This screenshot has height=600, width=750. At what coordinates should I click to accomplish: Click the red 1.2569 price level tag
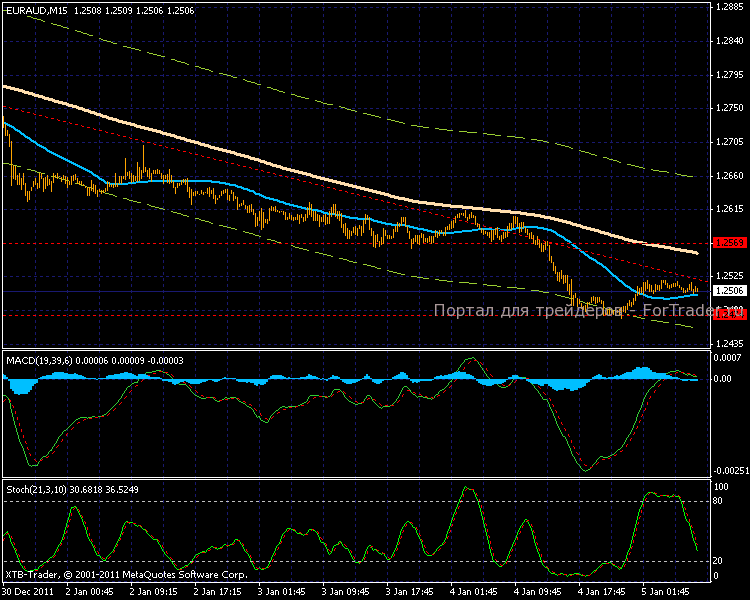[x=730, y=243]
